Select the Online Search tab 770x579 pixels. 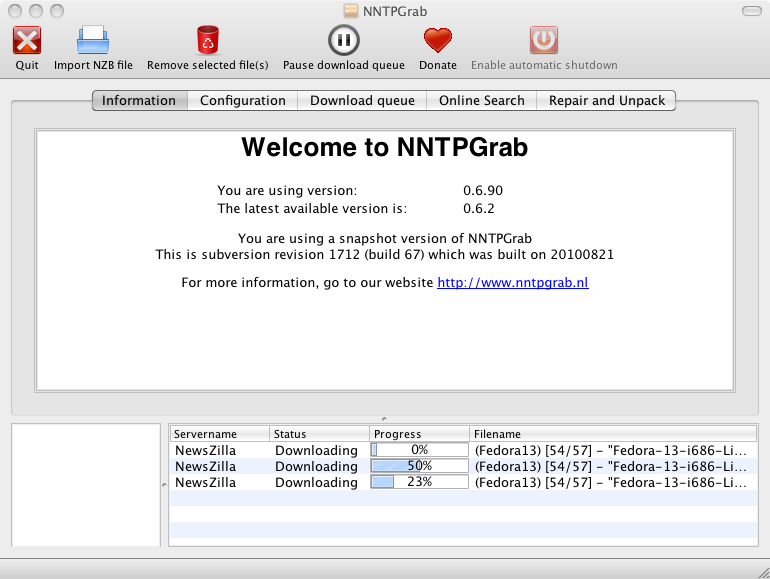481,100
